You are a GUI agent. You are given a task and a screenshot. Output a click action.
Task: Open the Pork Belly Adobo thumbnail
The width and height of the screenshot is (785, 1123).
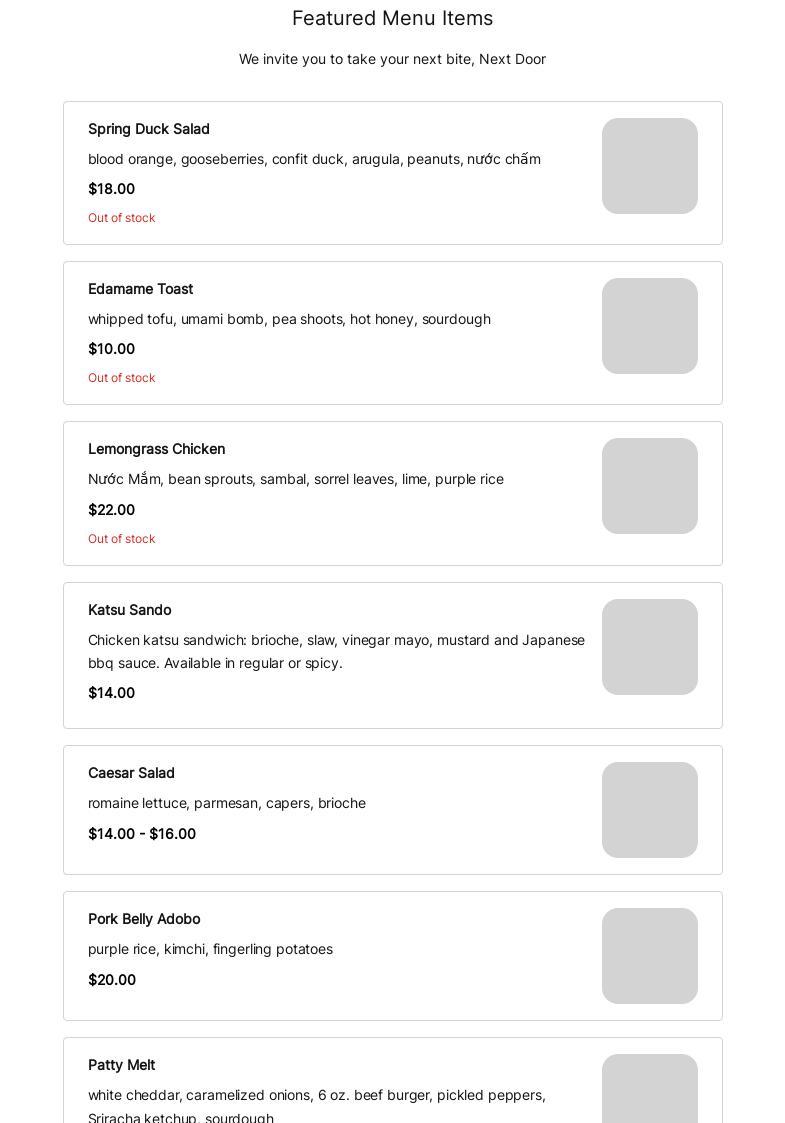[649, 956]
